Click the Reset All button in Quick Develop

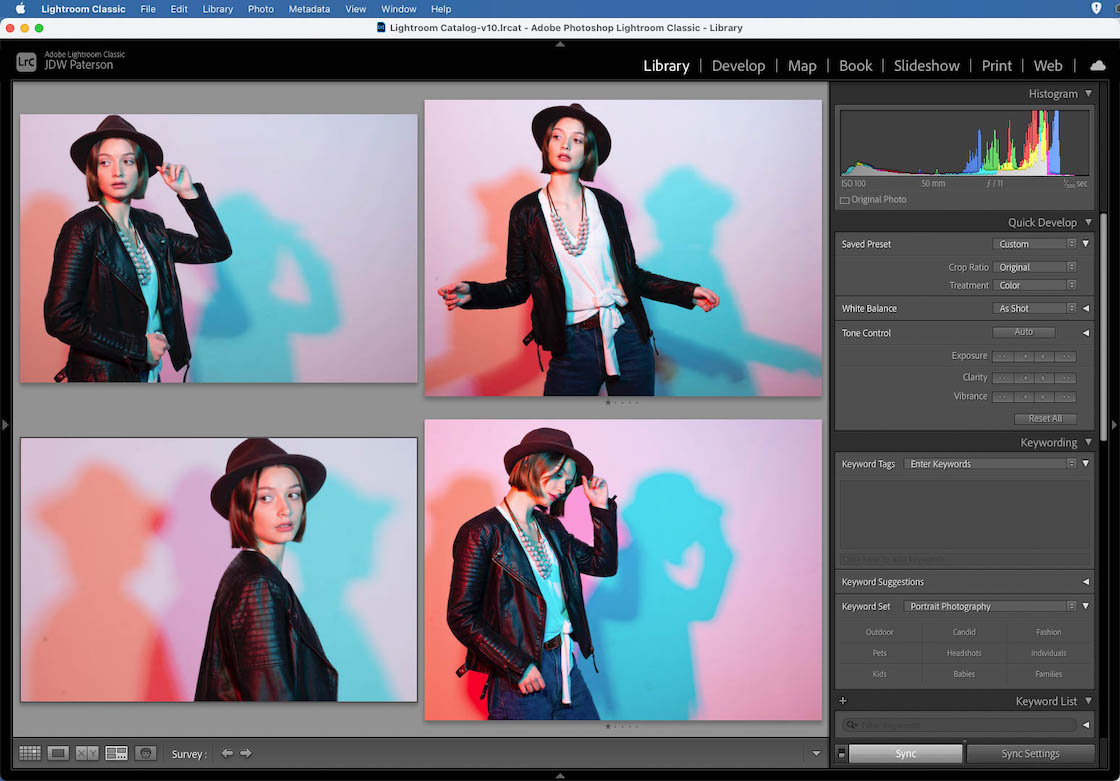[x=1044, y=418]
